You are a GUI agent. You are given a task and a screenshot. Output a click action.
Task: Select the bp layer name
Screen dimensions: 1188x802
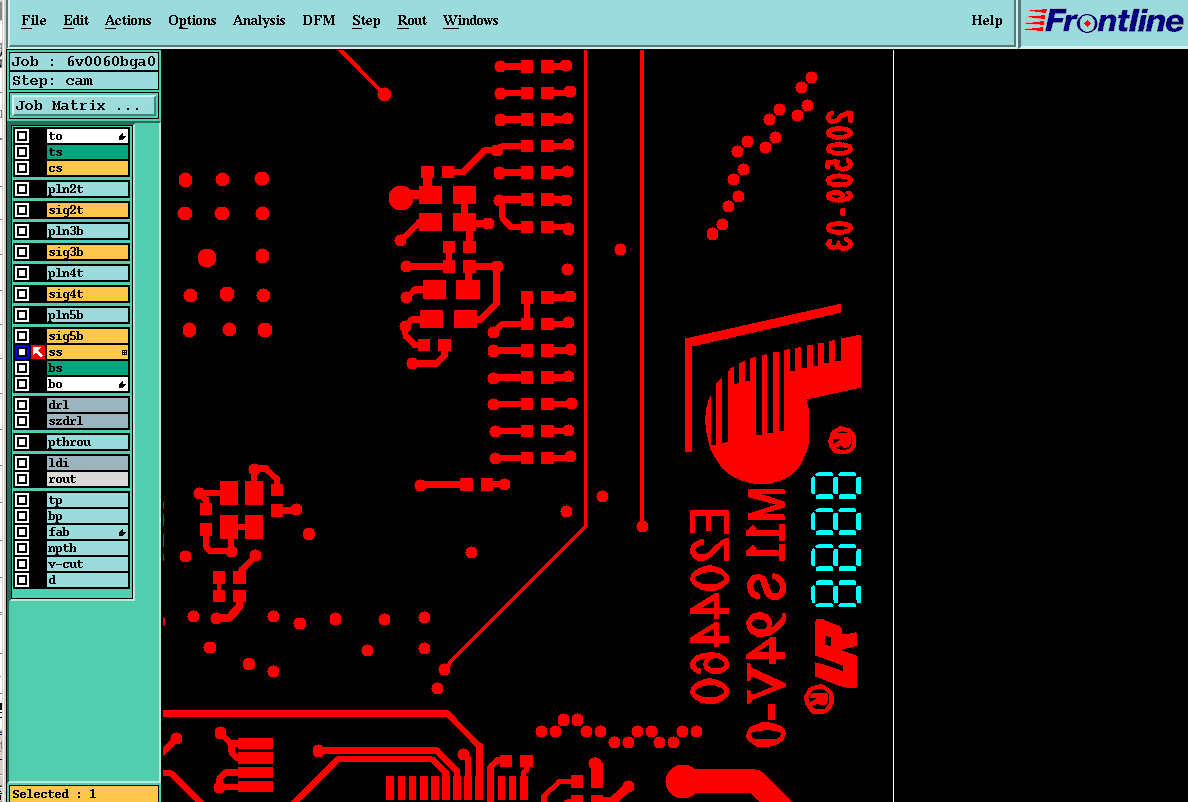(x=87, y=516)
